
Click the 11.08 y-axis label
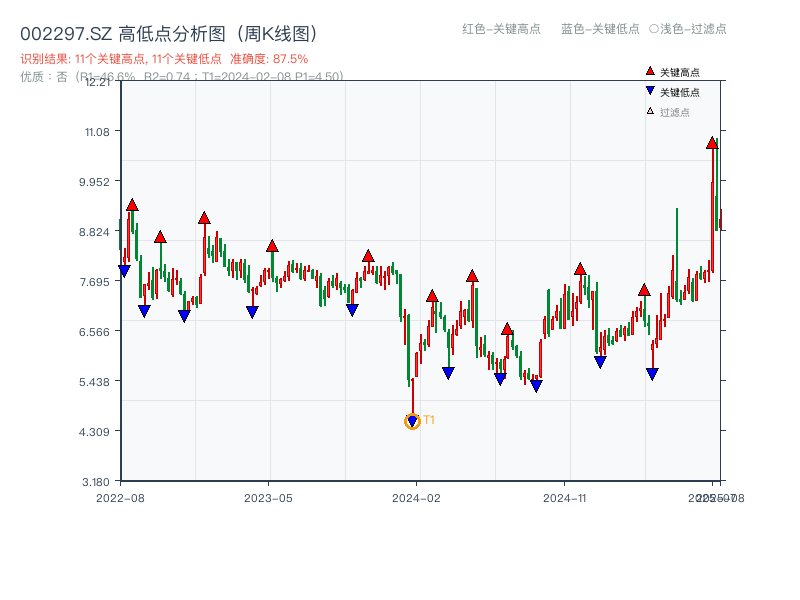pos(97,132)
